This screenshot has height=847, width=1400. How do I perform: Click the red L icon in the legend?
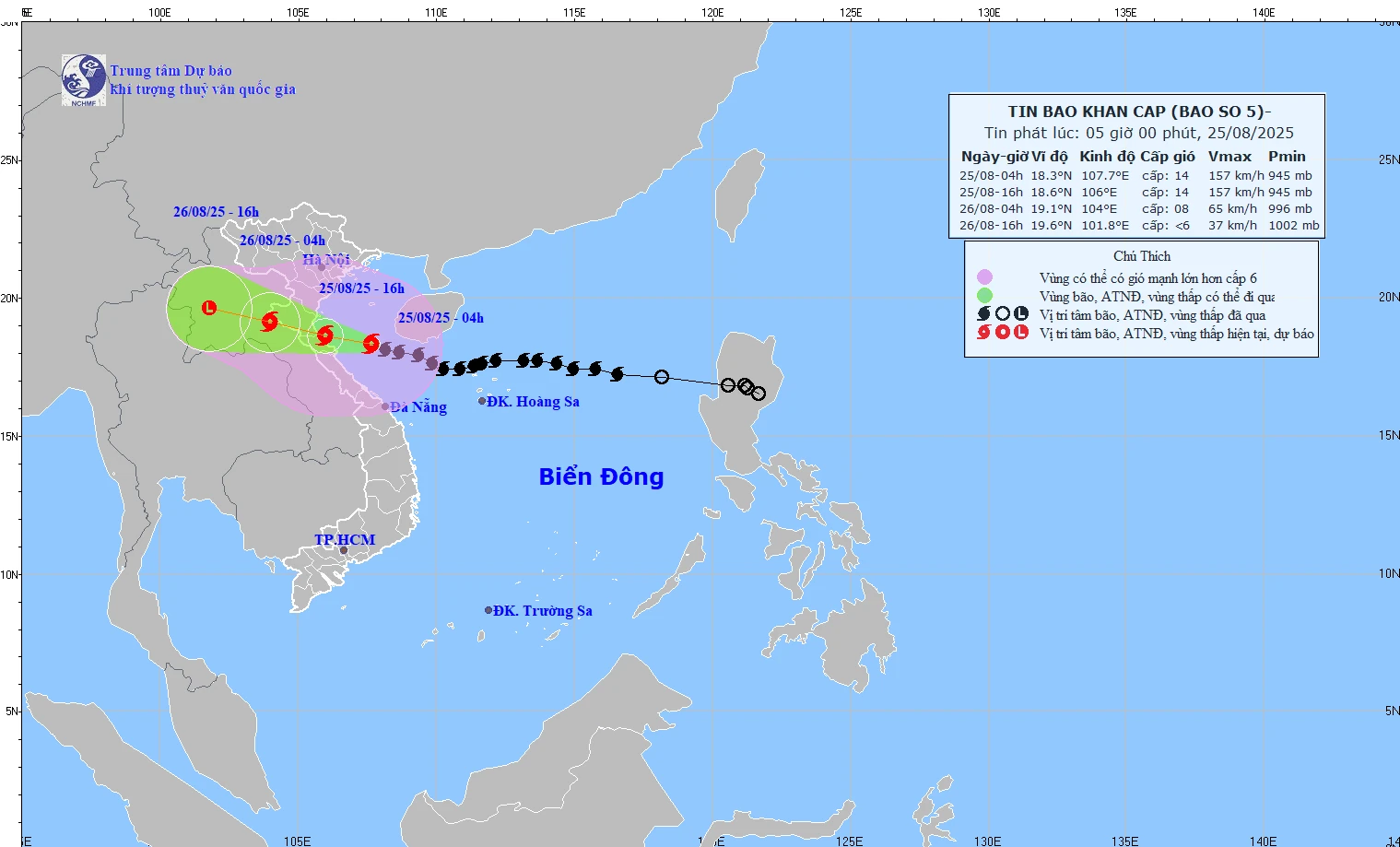pos(1021,333)
